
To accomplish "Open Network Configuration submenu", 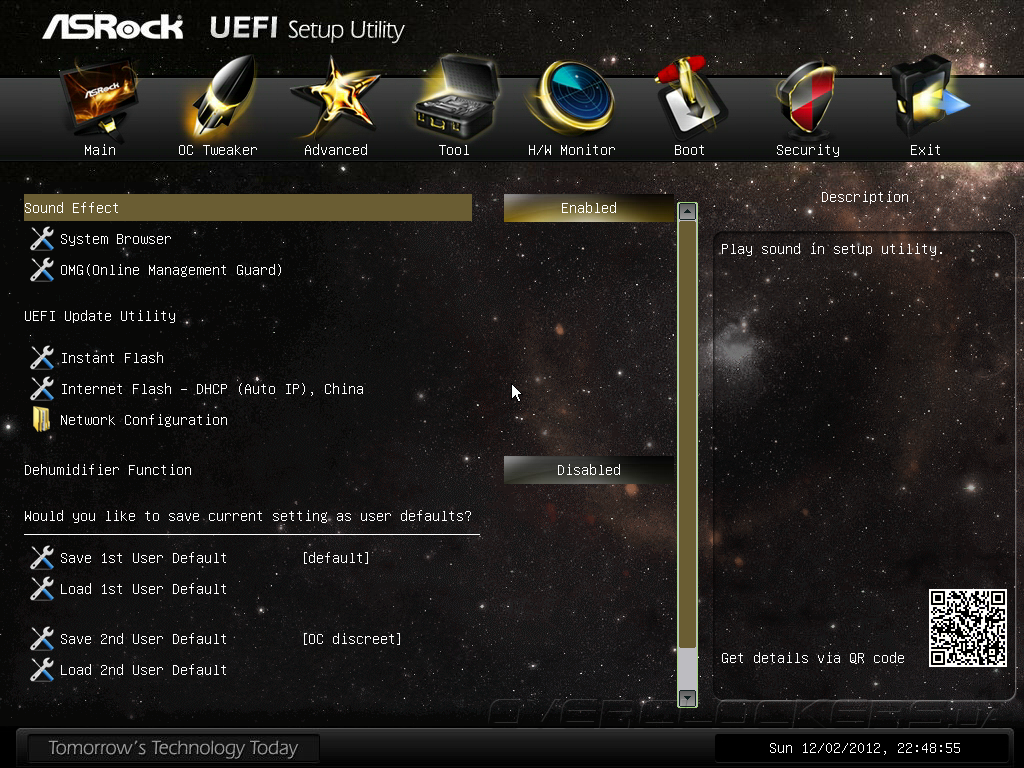I will [x=144, y=420].
